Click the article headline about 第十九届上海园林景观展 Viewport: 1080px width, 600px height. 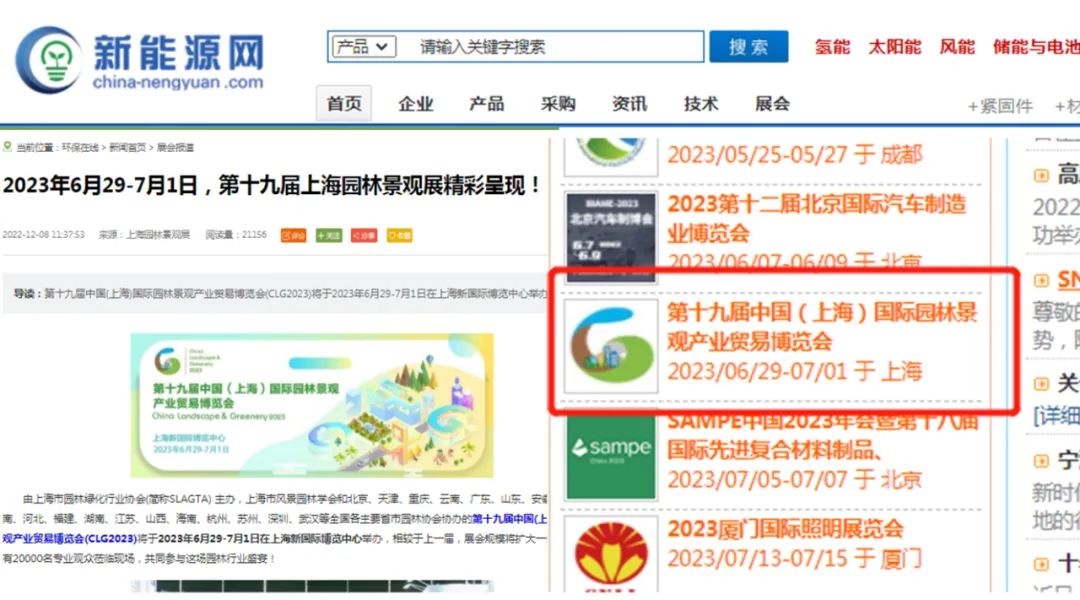coord(273,185)
